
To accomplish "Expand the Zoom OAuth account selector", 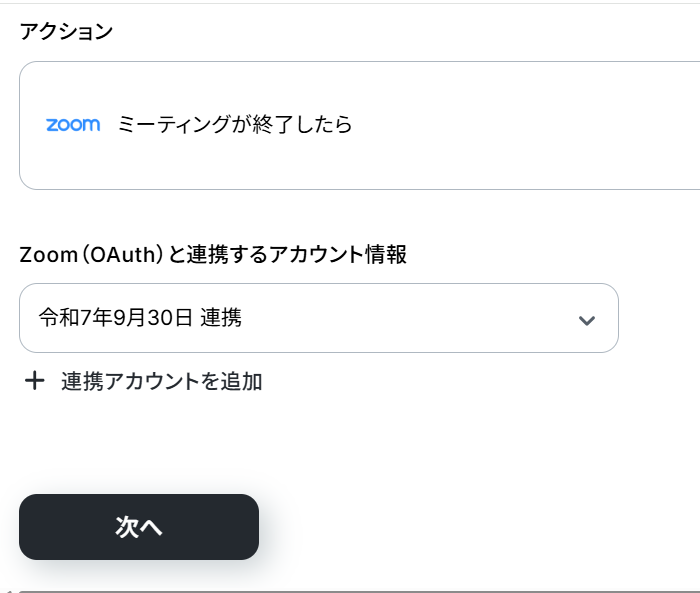I will 319,318.
